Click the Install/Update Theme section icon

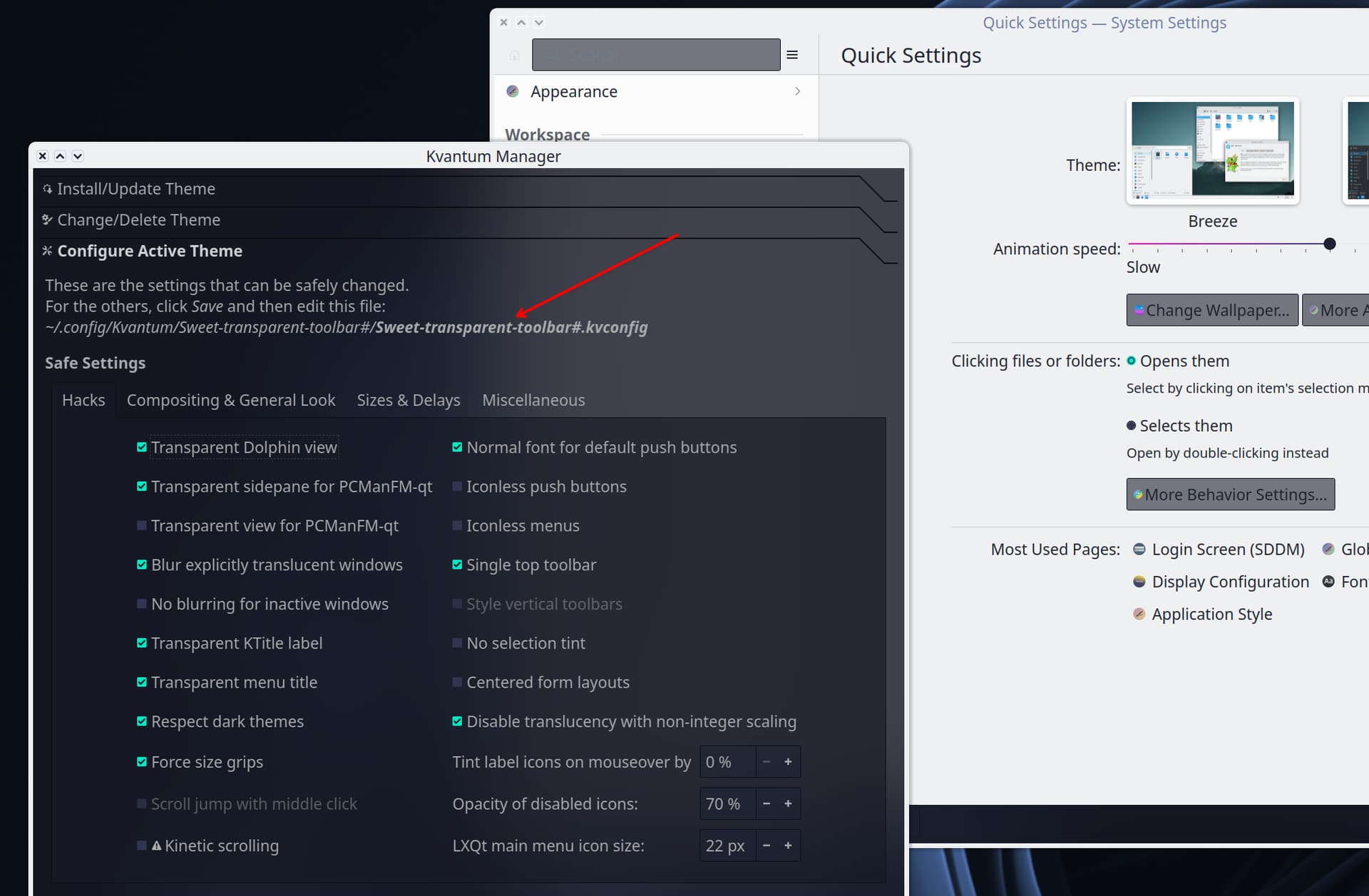pyautogui.click(x=47, y=189)
